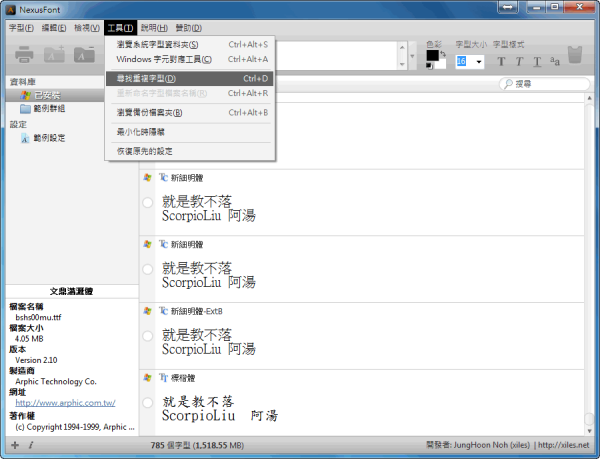Image resolution: width=600 pixels, height=459 pixels.
Task: Open sample text history dropdown arrow
Action: click(x=412, y=56)
